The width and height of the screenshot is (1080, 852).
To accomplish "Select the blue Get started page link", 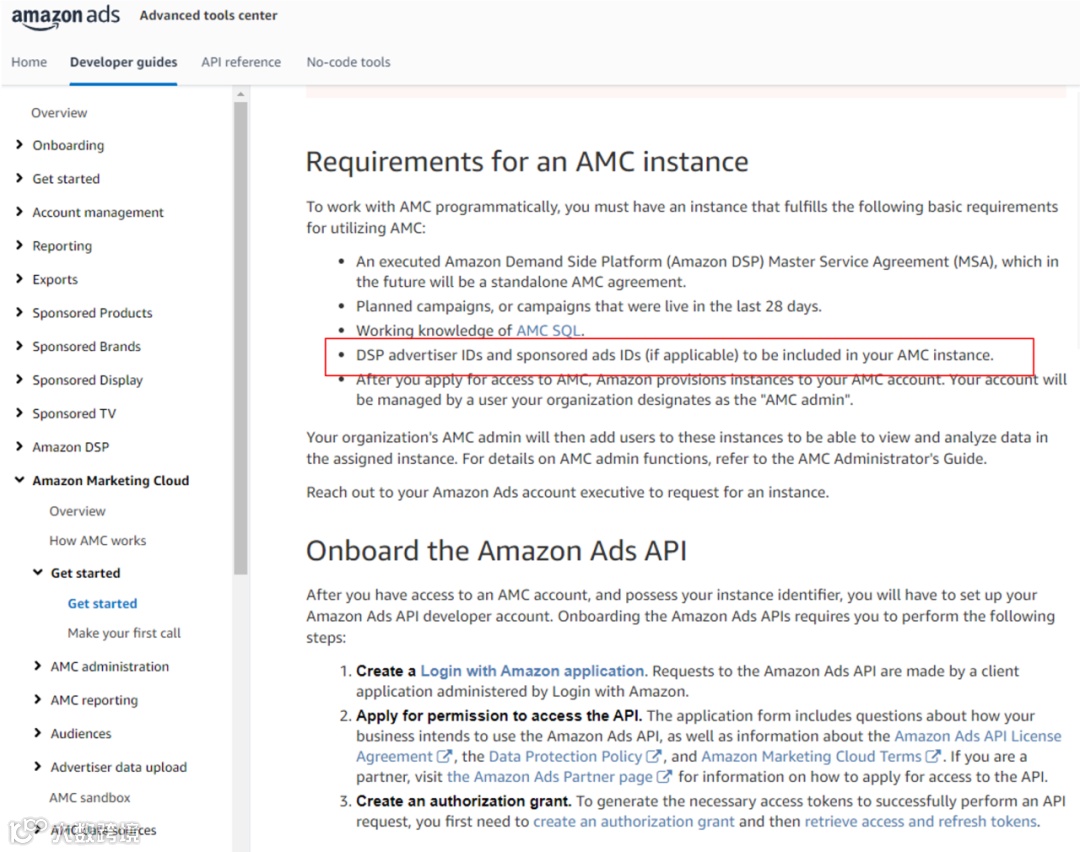I will 103,603.
